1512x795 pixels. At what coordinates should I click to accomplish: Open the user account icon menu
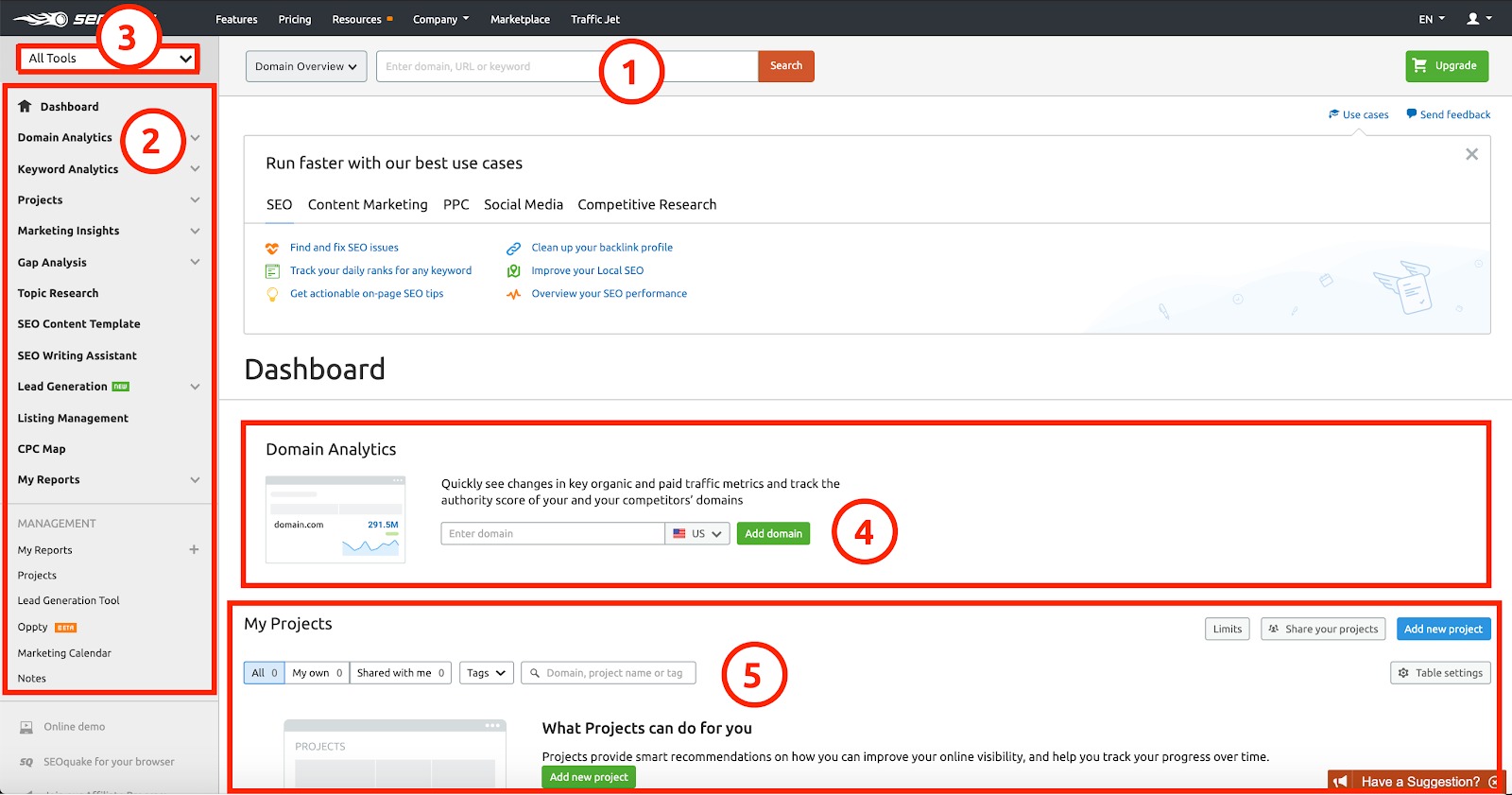pyautogui.click(x=1479, y=19)
